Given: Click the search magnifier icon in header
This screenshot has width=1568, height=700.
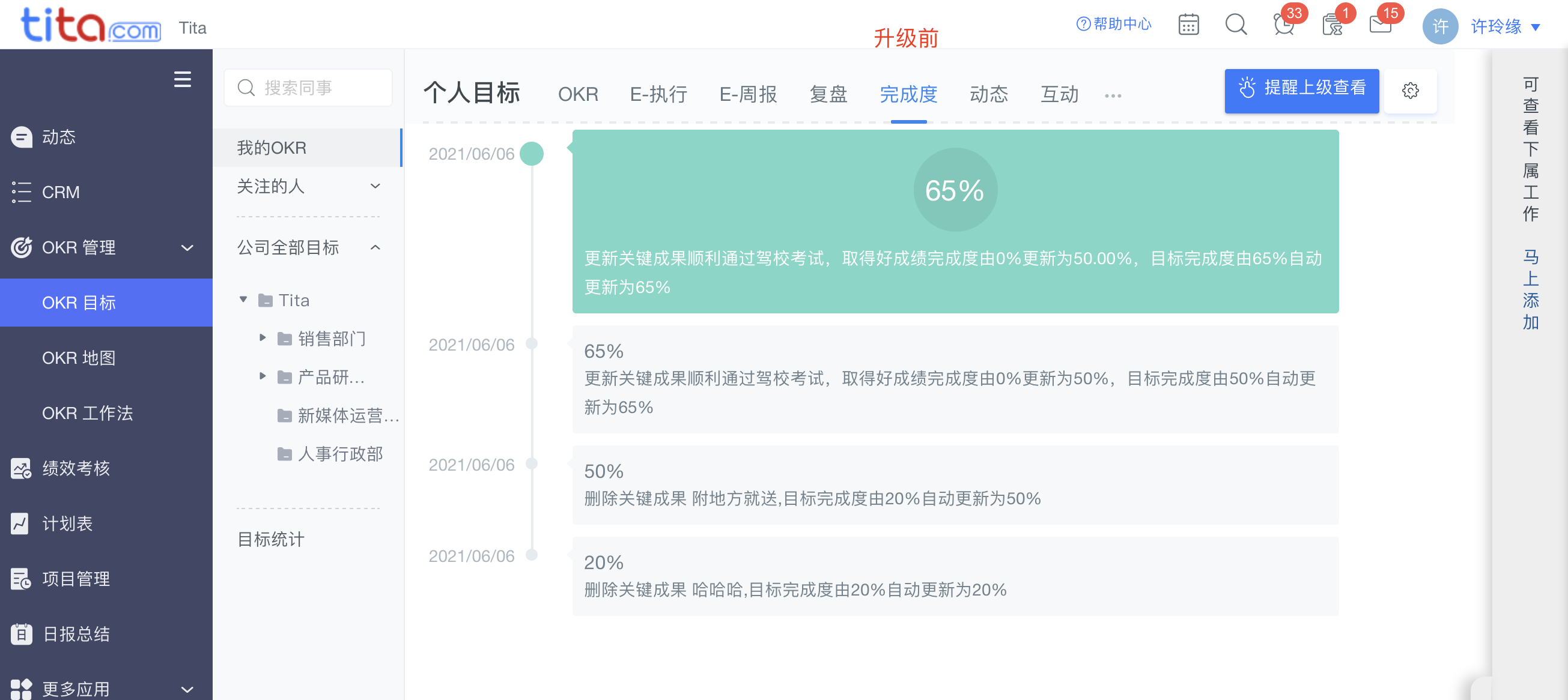Looking at the screenshot, I should click(1235, 25).
